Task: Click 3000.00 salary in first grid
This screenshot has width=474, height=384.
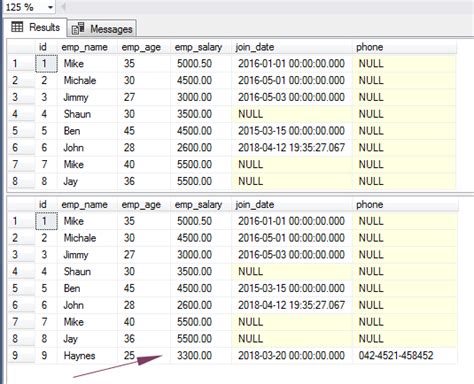Action: coord(201,97)
